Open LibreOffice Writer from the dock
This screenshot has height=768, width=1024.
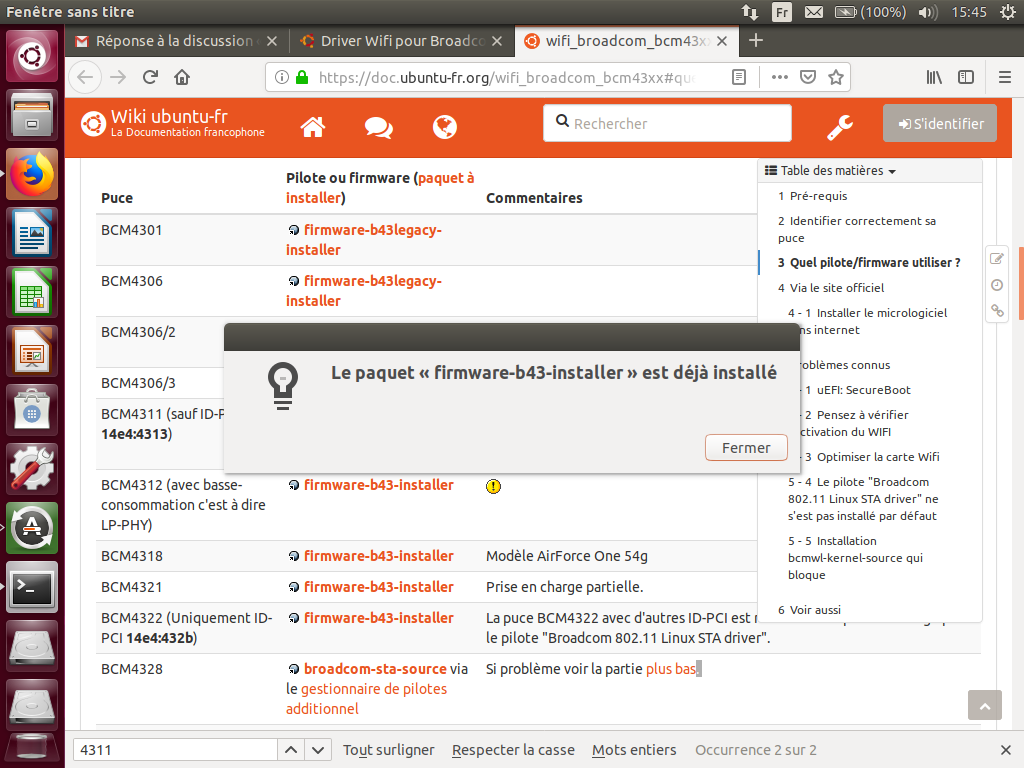coord(32,233)
